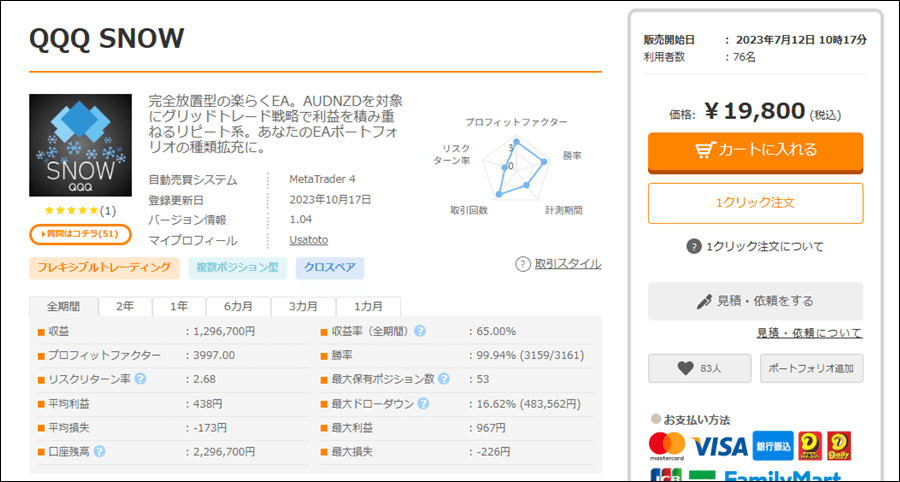900x482 pixels.
Task: Click the max positions value 53
Action: click(483, 379)
